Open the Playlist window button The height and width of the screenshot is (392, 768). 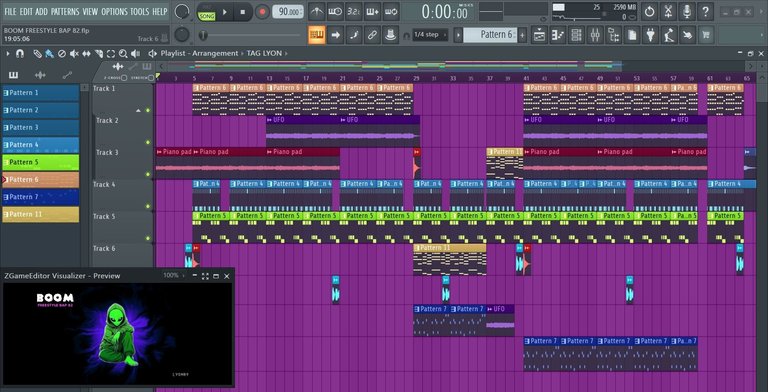(x=539, y=35)
